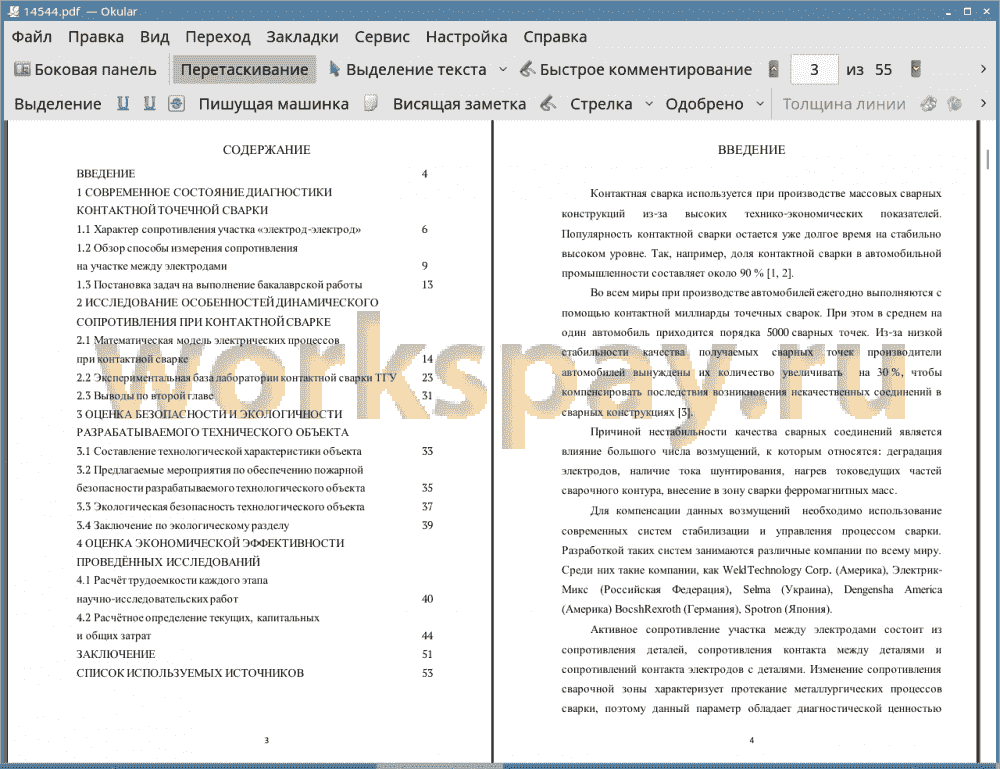Click the vertical scrollbar handle
This screenshot has width=1000, height=769.
tap(987, 159)
